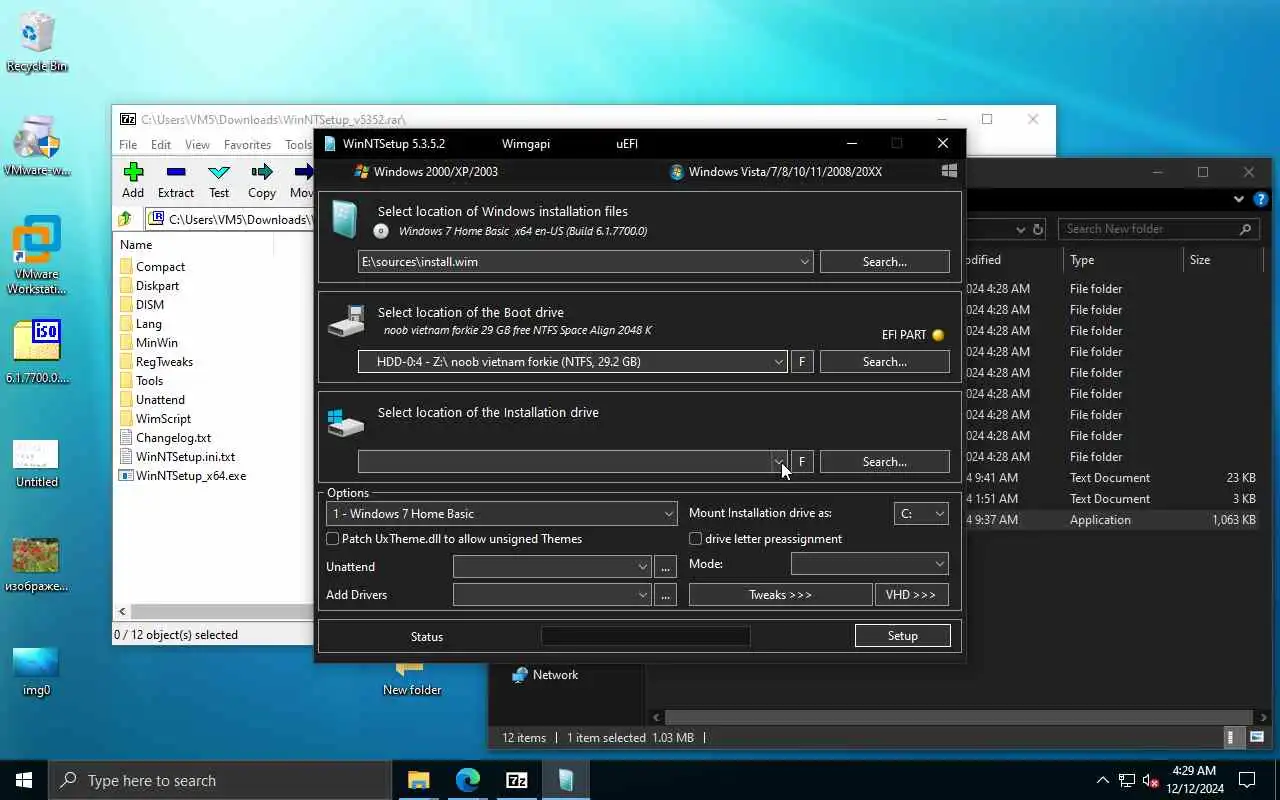Open the VHD >>> button

pyautogui.click(x=911, y=595)
